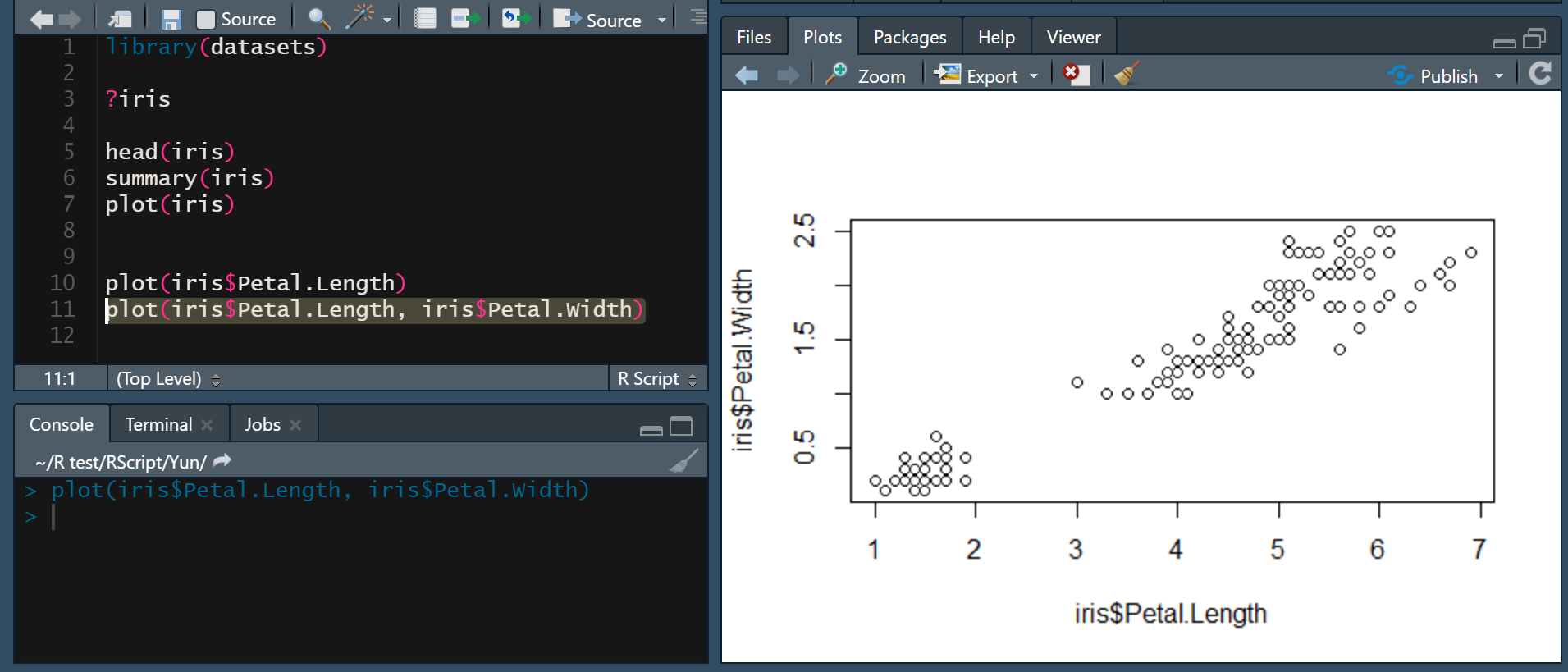Image resolution: width=1568 pixels, height=672 pixels.
Task: Refresh the current plot
Action: pyautogui.click(x=1540, y=74)
